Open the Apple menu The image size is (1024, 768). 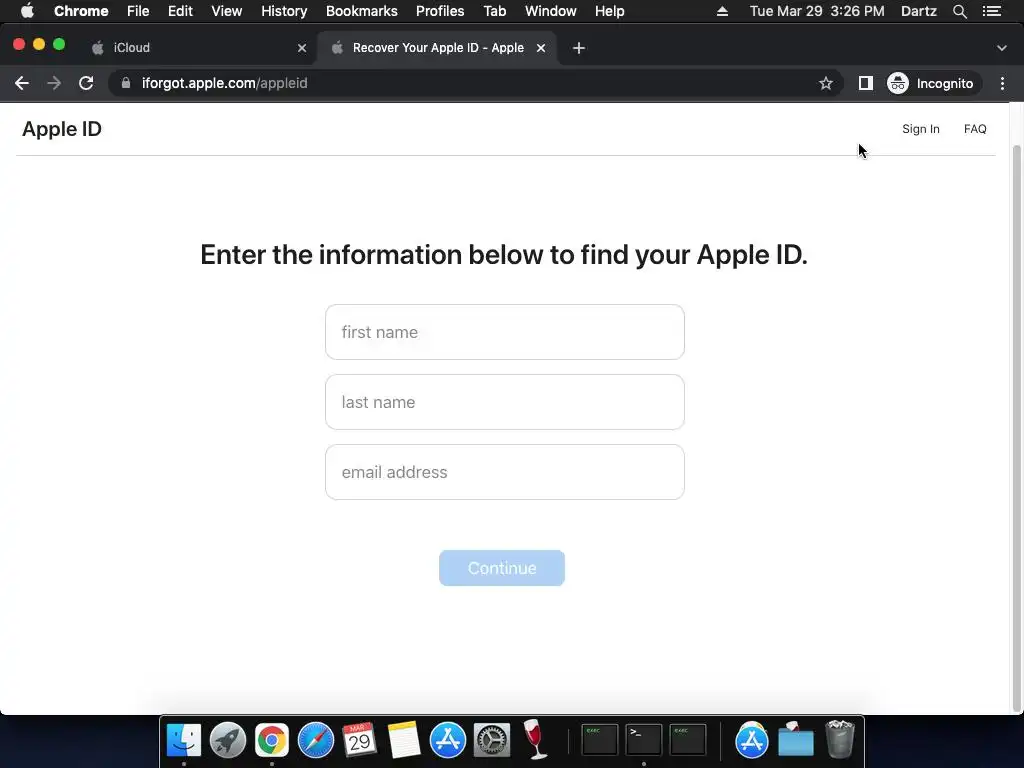click(27, 11)
